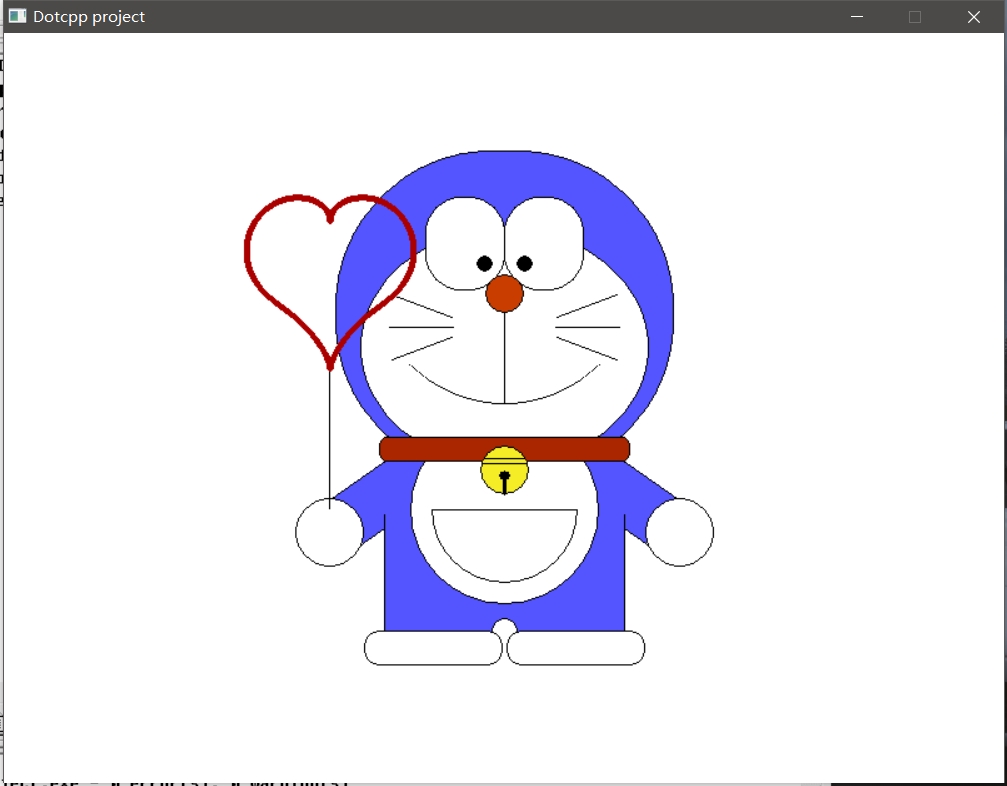Image resolution: width=1007 pixels, height=786 pixels.
Task: Minimize the Dotcpp project window
Action: coord(856,17)
